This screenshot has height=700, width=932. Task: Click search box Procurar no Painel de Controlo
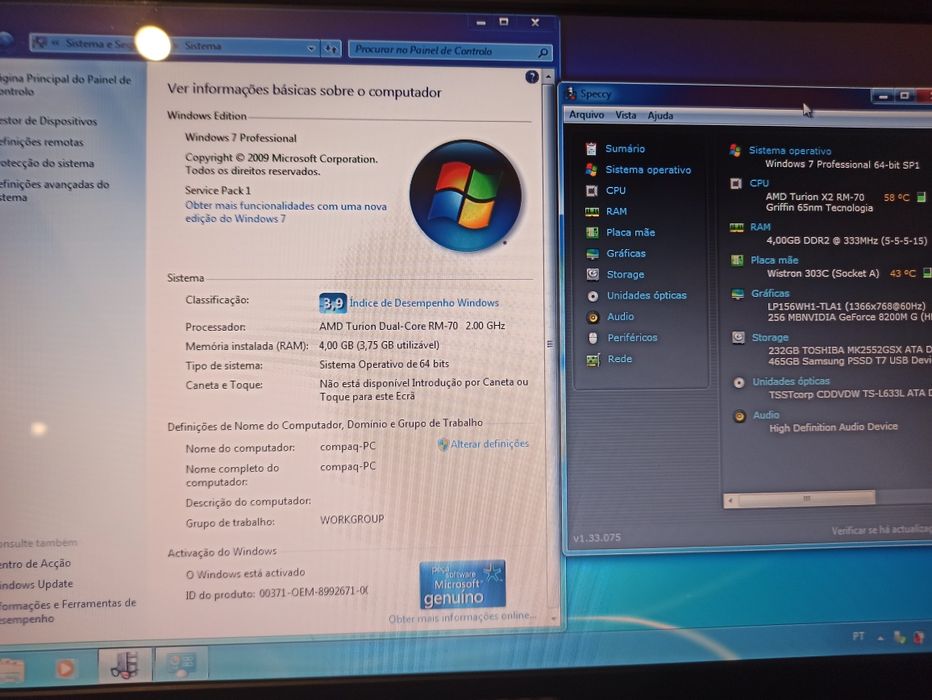point(450,51)
